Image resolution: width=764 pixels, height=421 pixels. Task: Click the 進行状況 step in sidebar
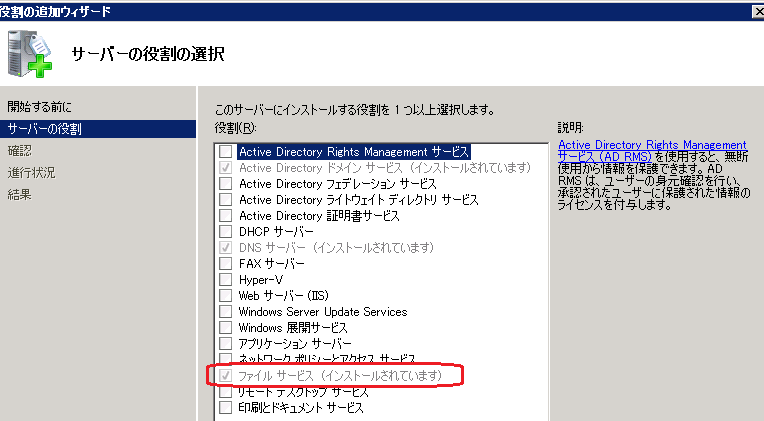32,173
